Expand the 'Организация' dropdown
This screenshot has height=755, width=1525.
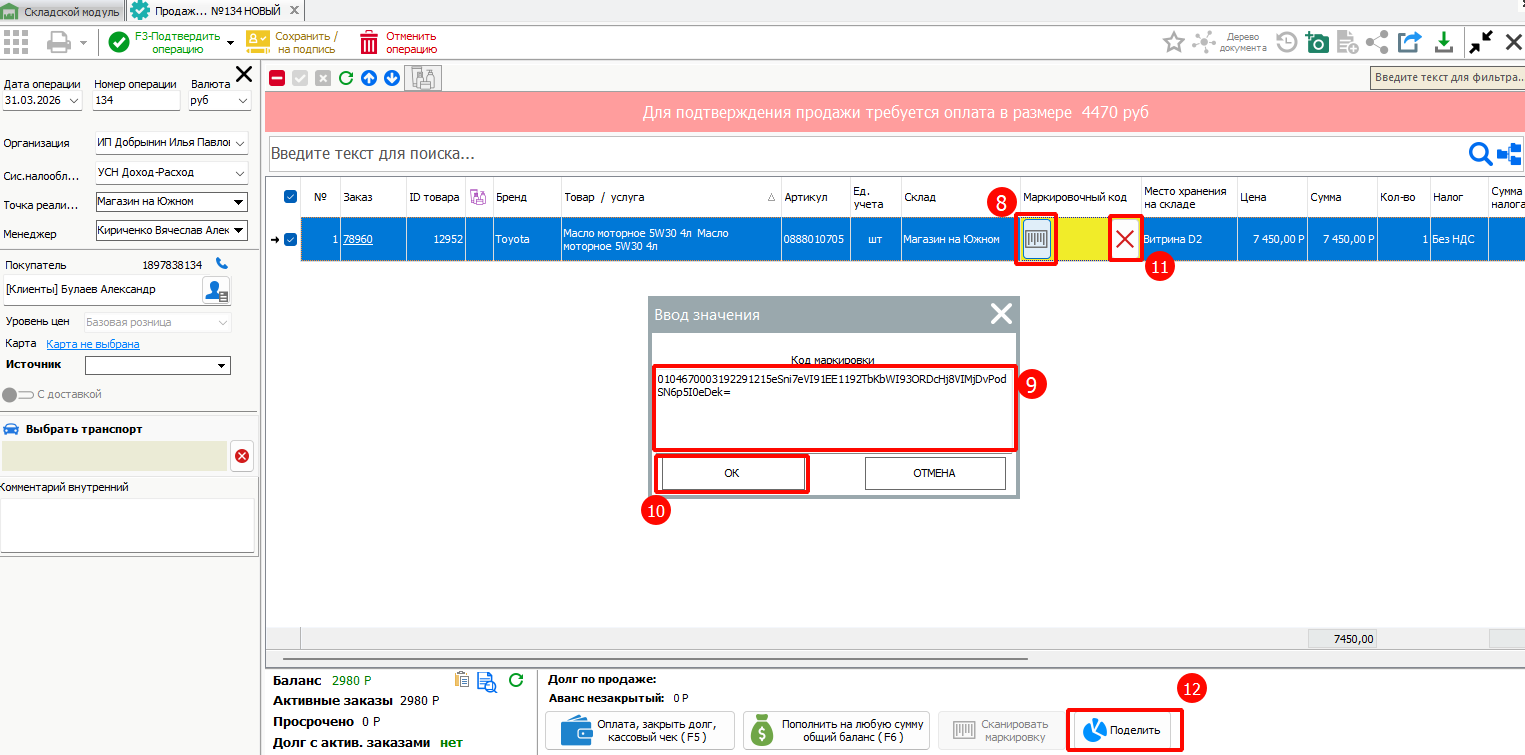[x=238, y=143]
